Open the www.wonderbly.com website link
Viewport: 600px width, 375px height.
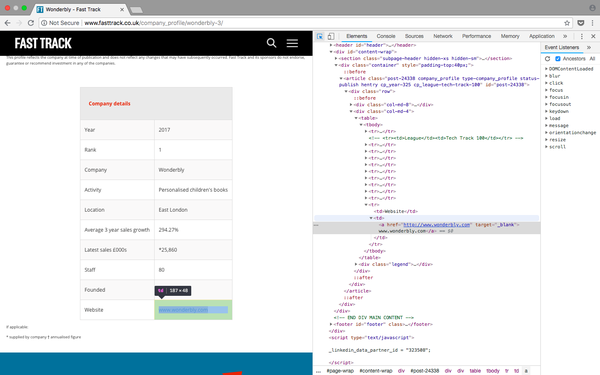coord(183,310)
